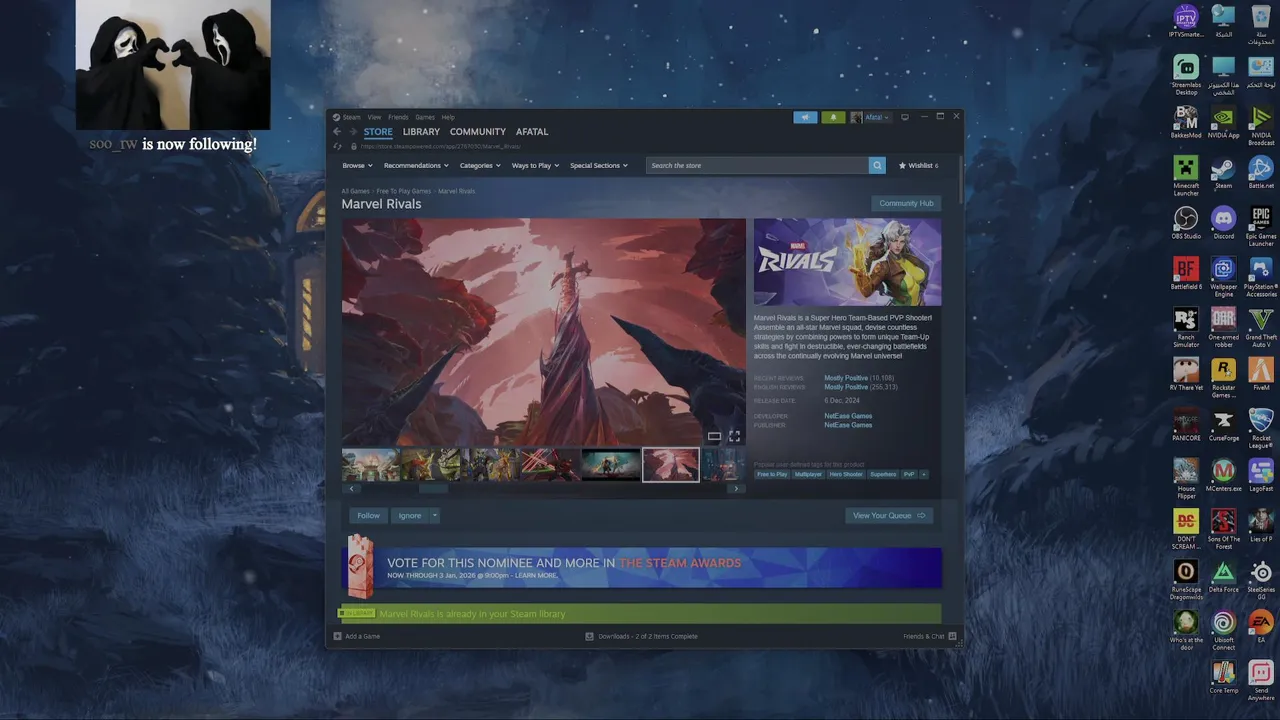
Task: Expand the Recommendations dropdown
Action: 416,165
